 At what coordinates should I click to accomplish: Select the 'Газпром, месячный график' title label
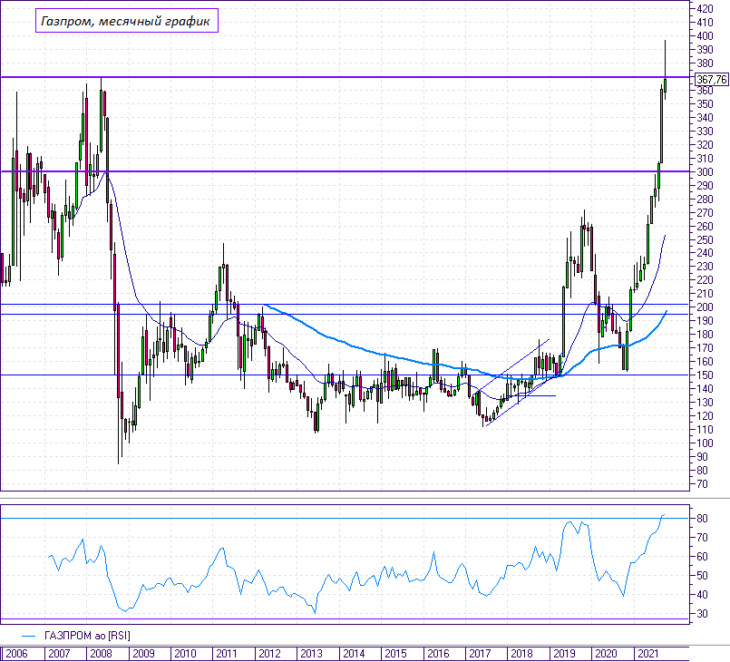coord(126,21)
